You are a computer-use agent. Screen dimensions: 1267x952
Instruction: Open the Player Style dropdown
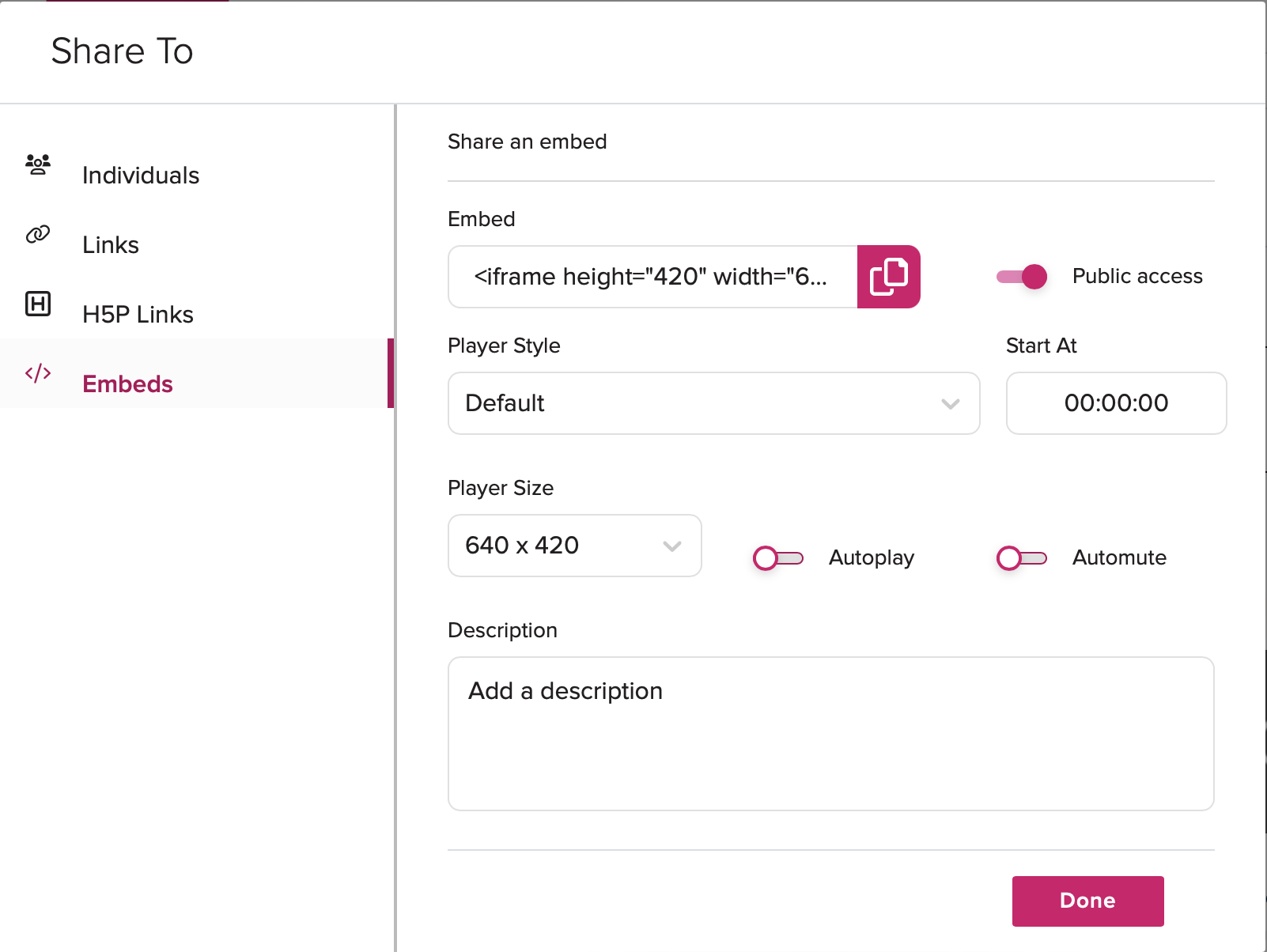point(713,403)
